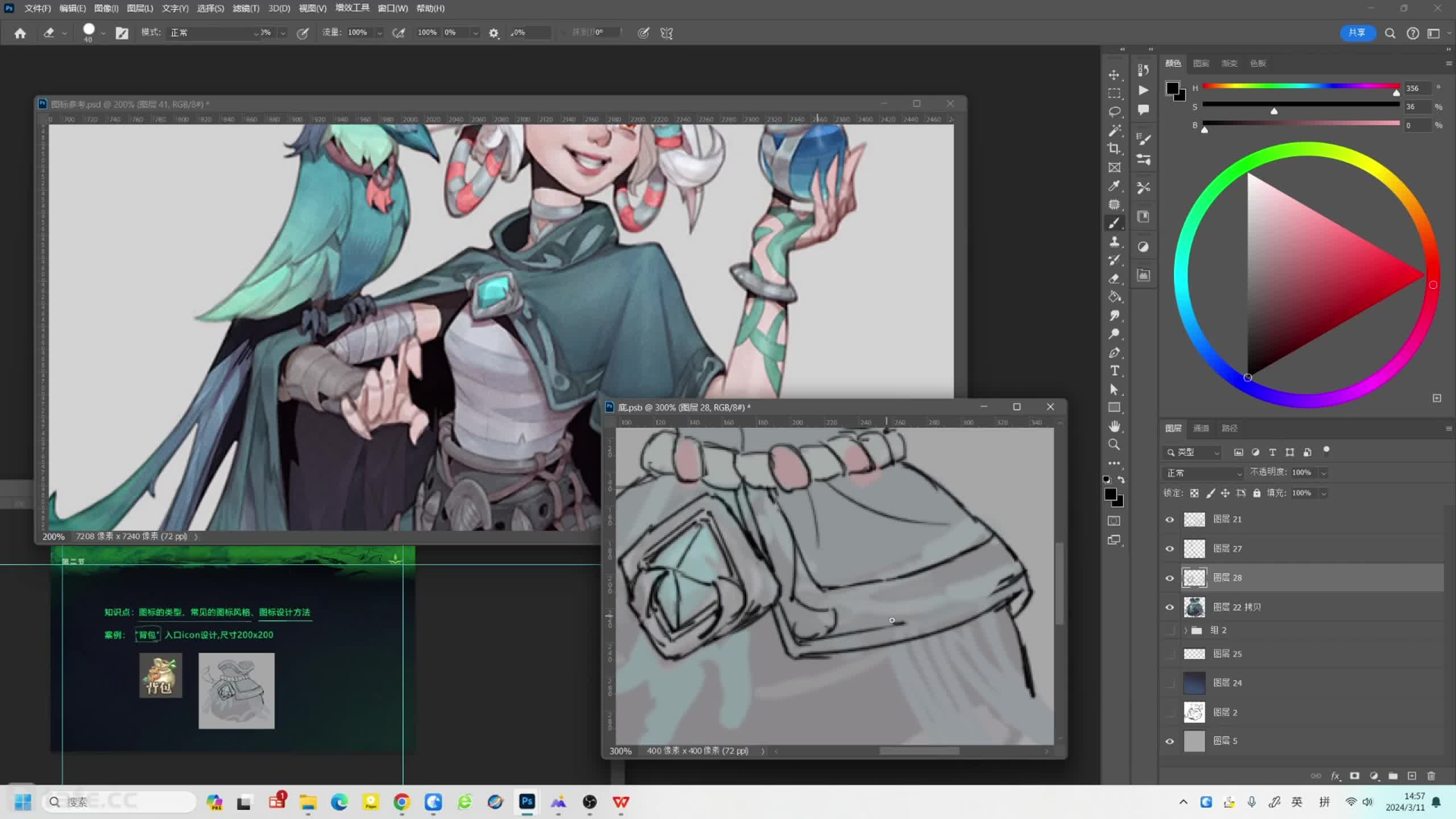
Task: Delete layer with trash icon
Action: [x=1432, y=776]
